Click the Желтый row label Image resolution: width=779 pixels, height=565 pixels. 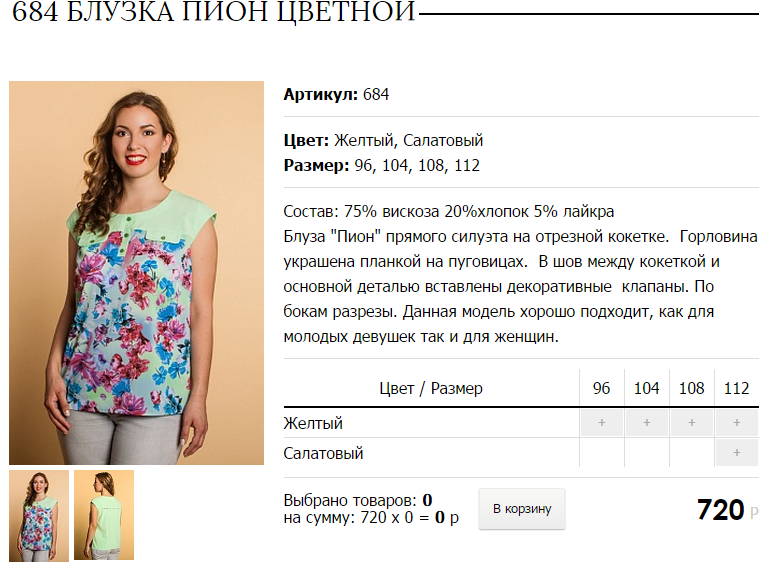pos(313,423)
